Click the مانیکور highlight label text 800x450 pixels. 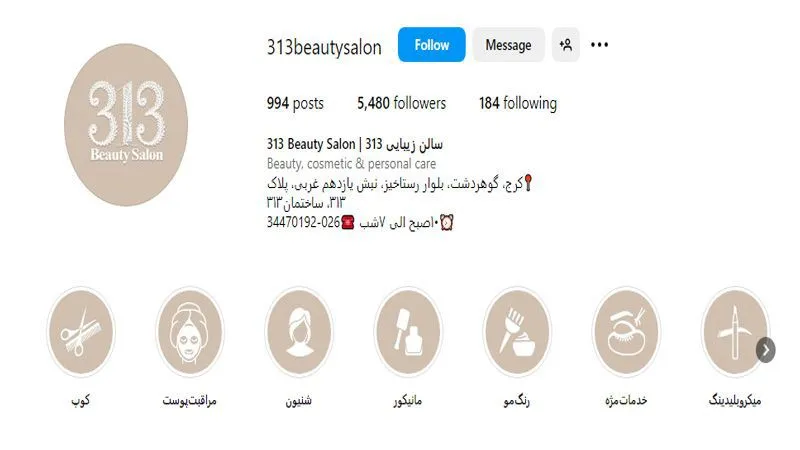(x=408, y=401)
